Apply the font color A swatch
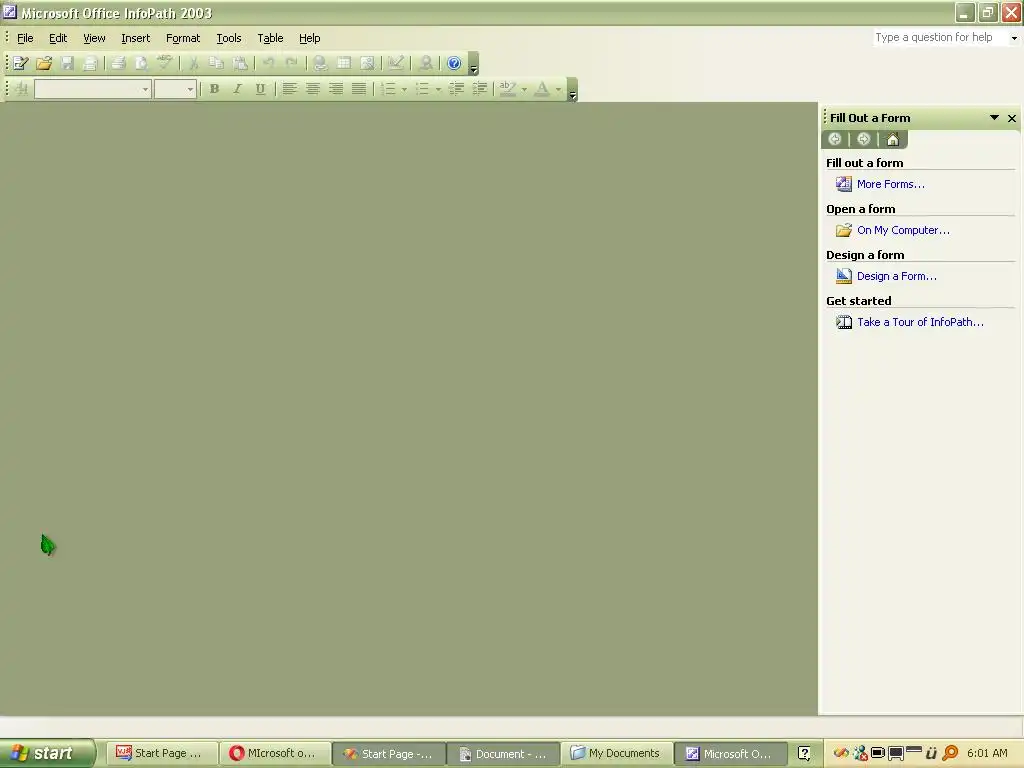1024x768 pixels. 542,89
